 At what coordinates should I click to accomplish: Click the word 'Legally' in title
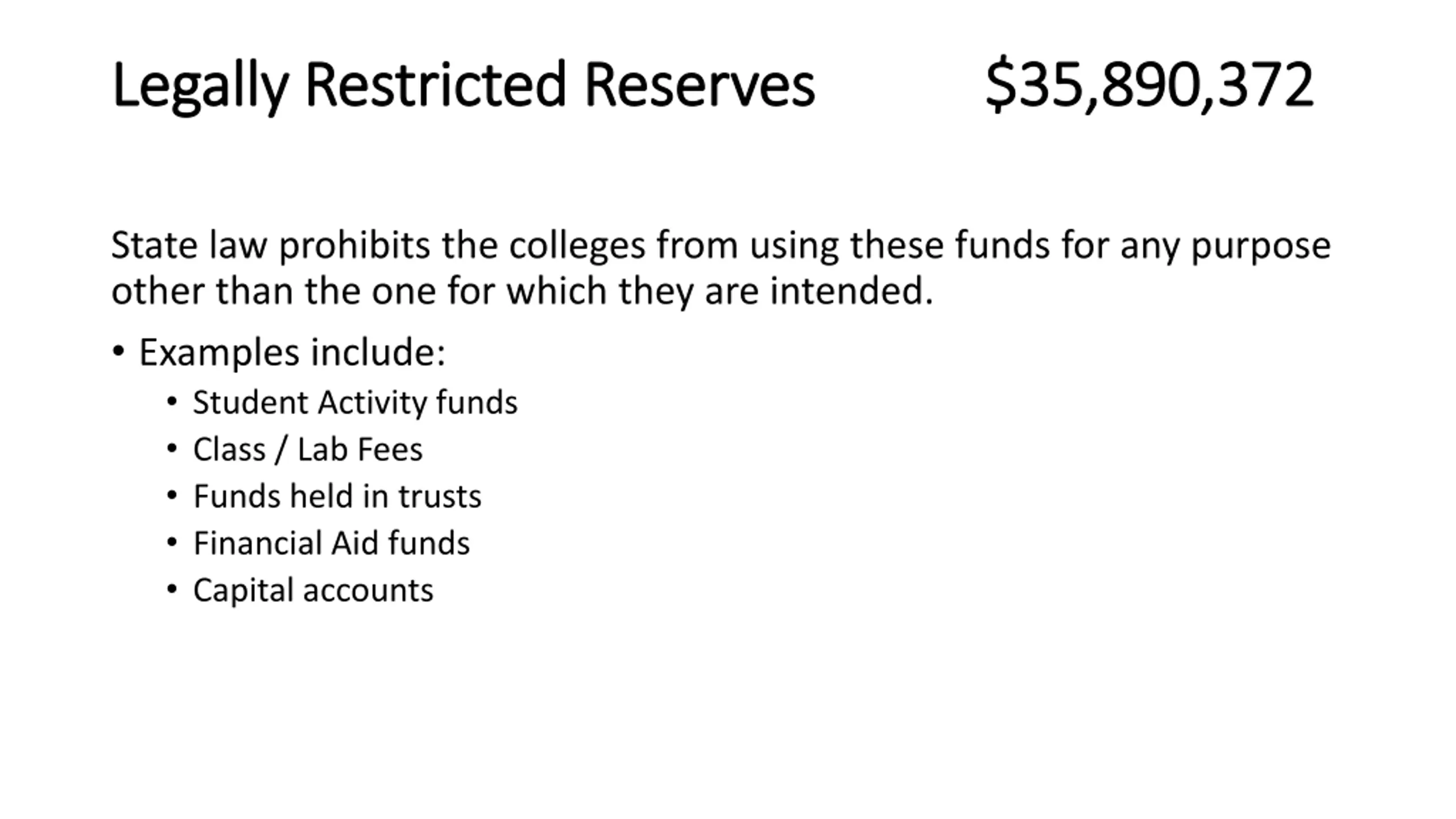200,87
